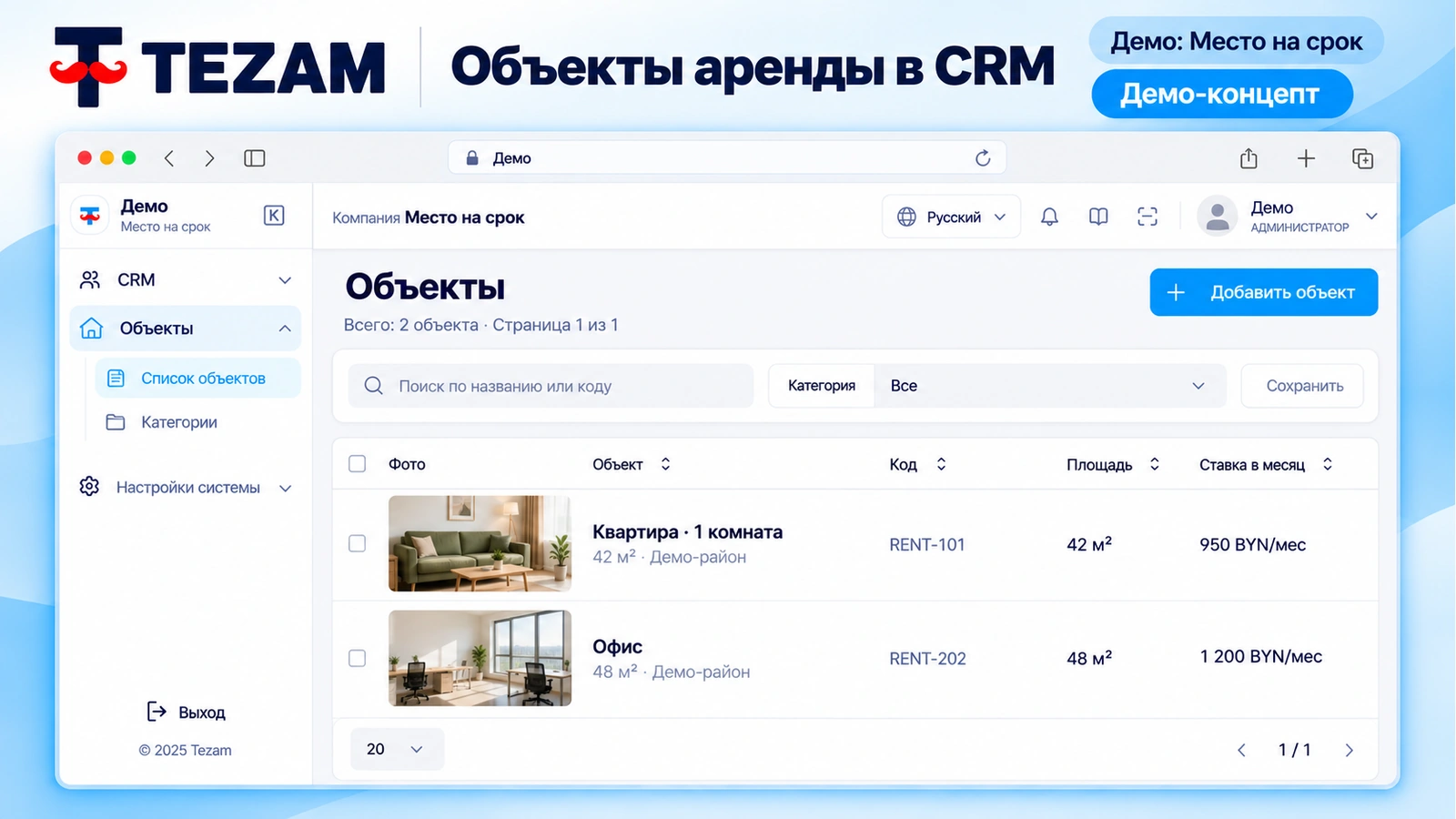Sort table by Ставка в месяц column
1456x819 pixels.
click(x=1328, y=464)
